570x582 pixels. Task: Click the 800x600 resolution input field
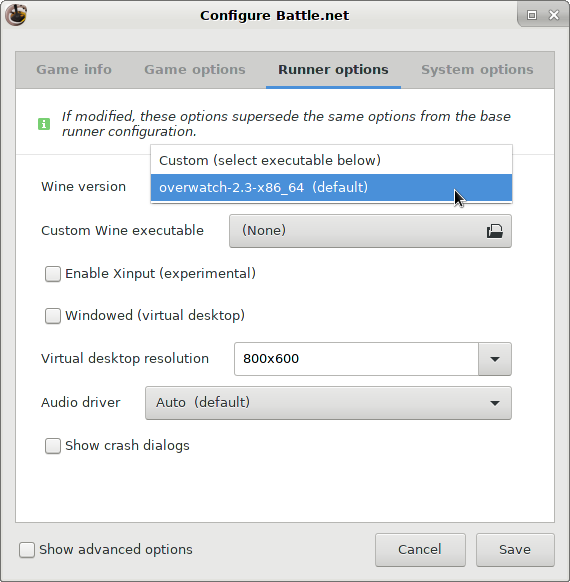point(356,359)
